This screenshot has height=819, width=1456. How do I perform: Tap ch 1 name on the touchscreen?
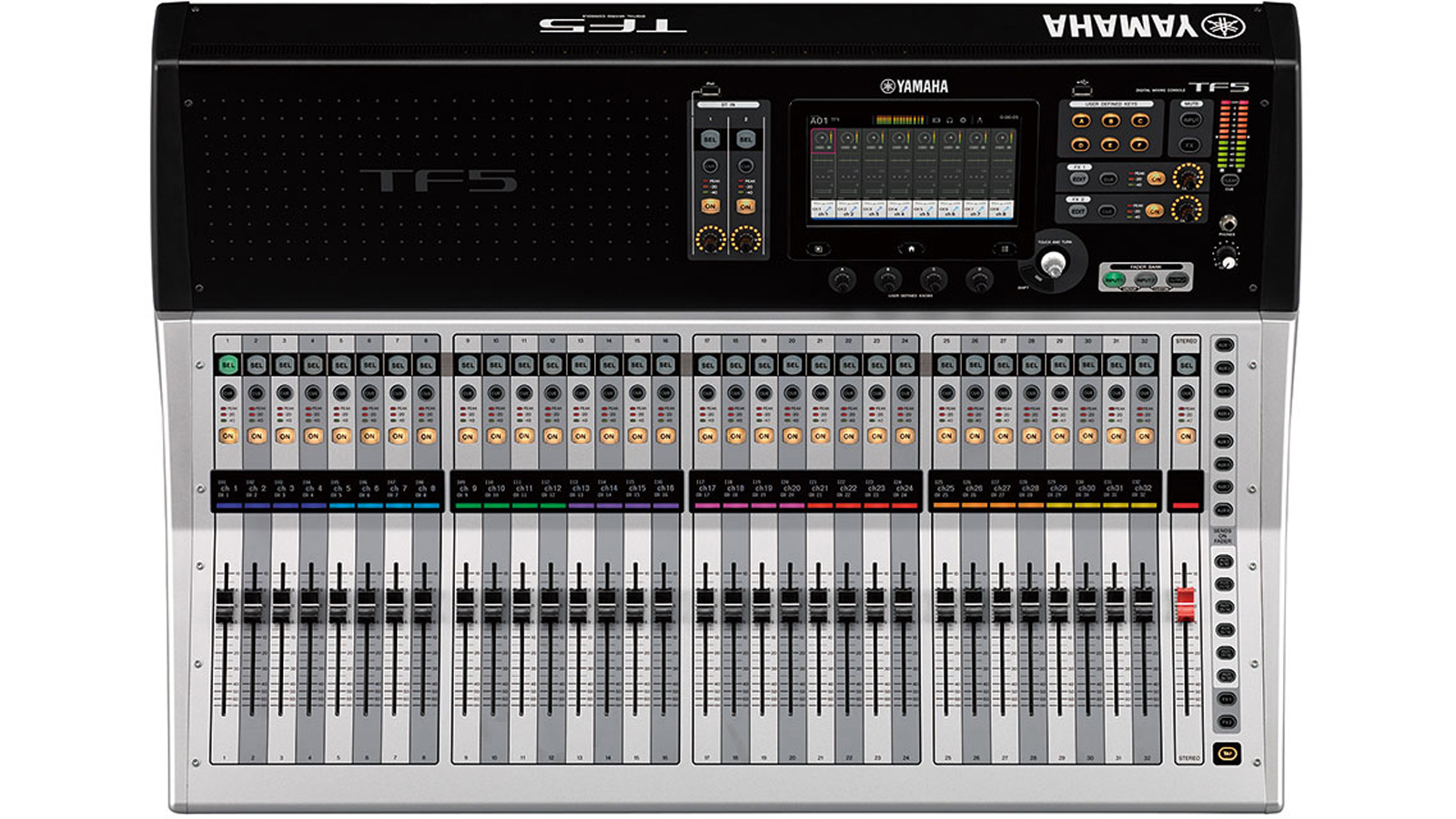pyautogui.click(x=823, y=209)
